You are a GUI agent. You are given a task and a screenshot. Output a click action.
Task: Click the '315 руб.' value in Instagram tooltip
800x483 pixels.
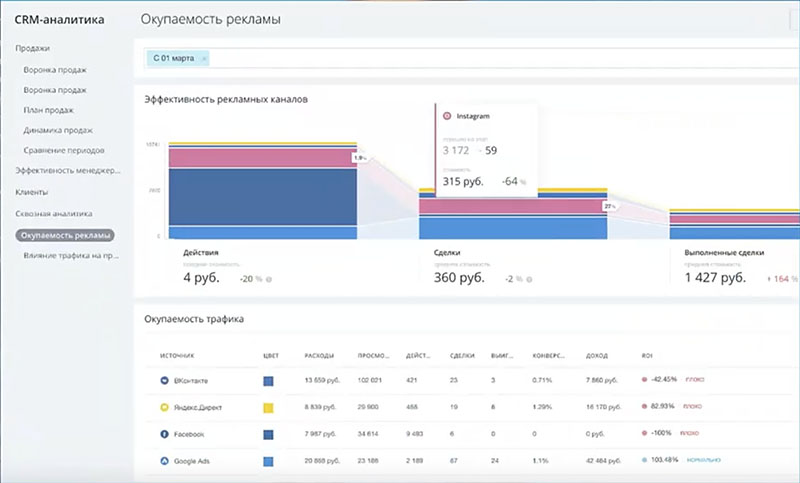[463, 182]
